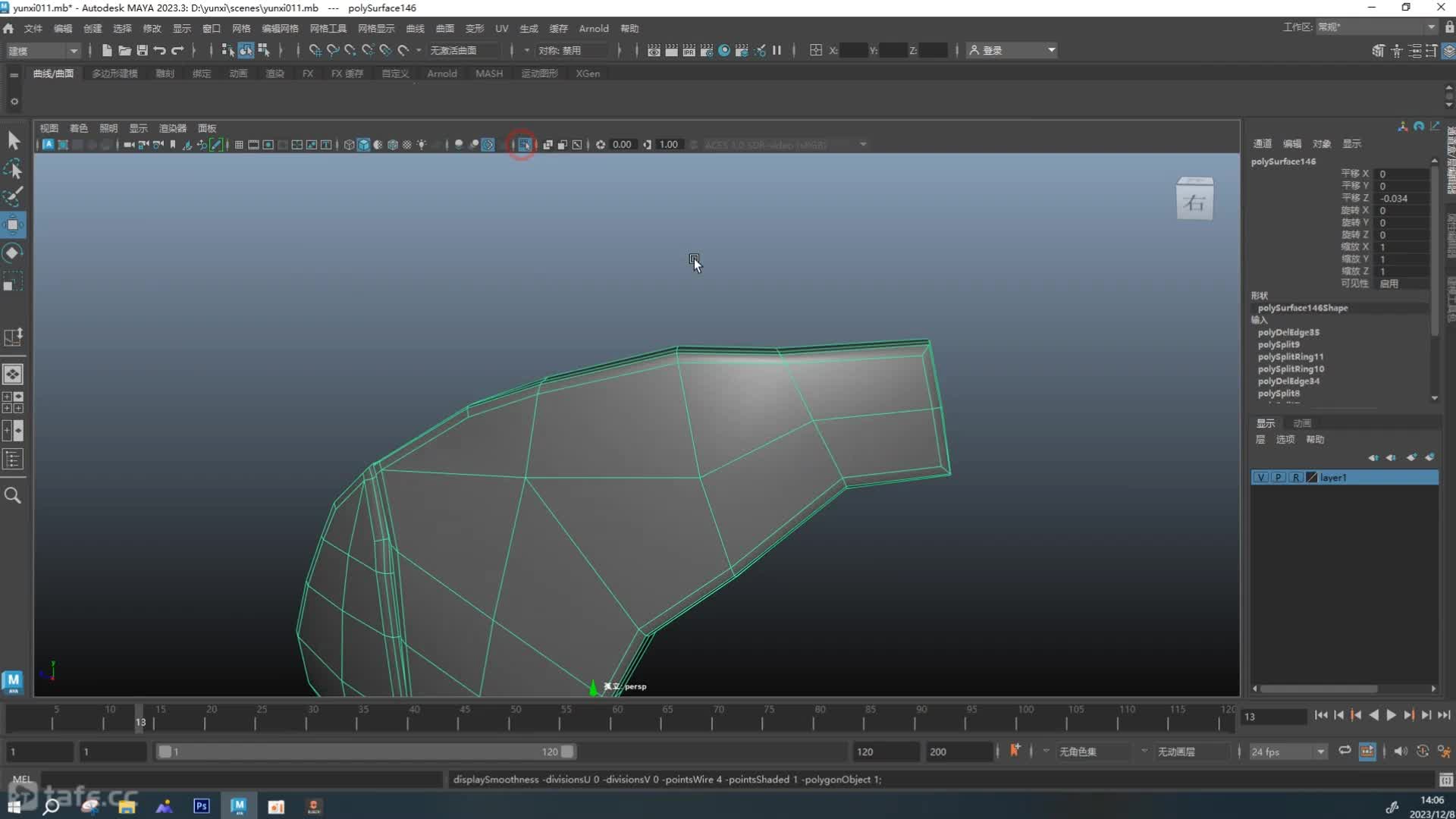1456x819 pixels.
Task: Toggle layer1 visibility V box
Action: pos(1260,478)
